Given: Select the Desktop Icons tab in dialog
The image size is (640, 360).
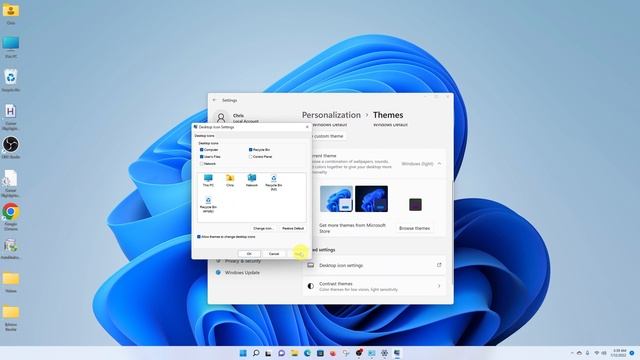Looking at the screenshot, I should [x=204, y=136].
